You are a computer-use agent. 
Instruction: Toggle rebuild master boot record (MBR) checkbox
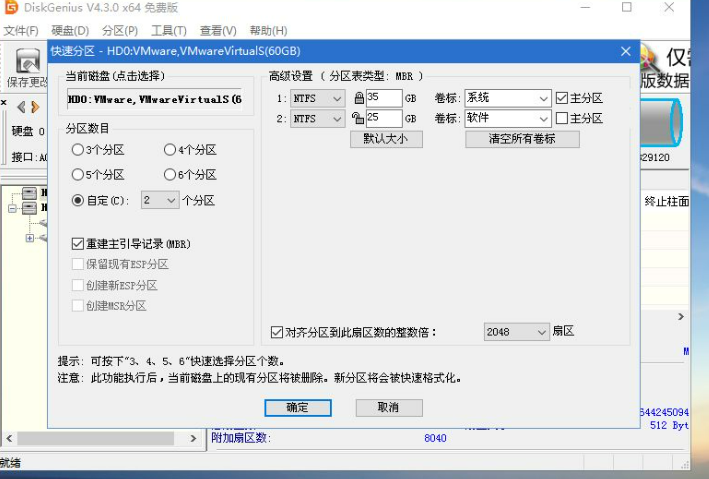pyautogui.click(x=78, y=244)
